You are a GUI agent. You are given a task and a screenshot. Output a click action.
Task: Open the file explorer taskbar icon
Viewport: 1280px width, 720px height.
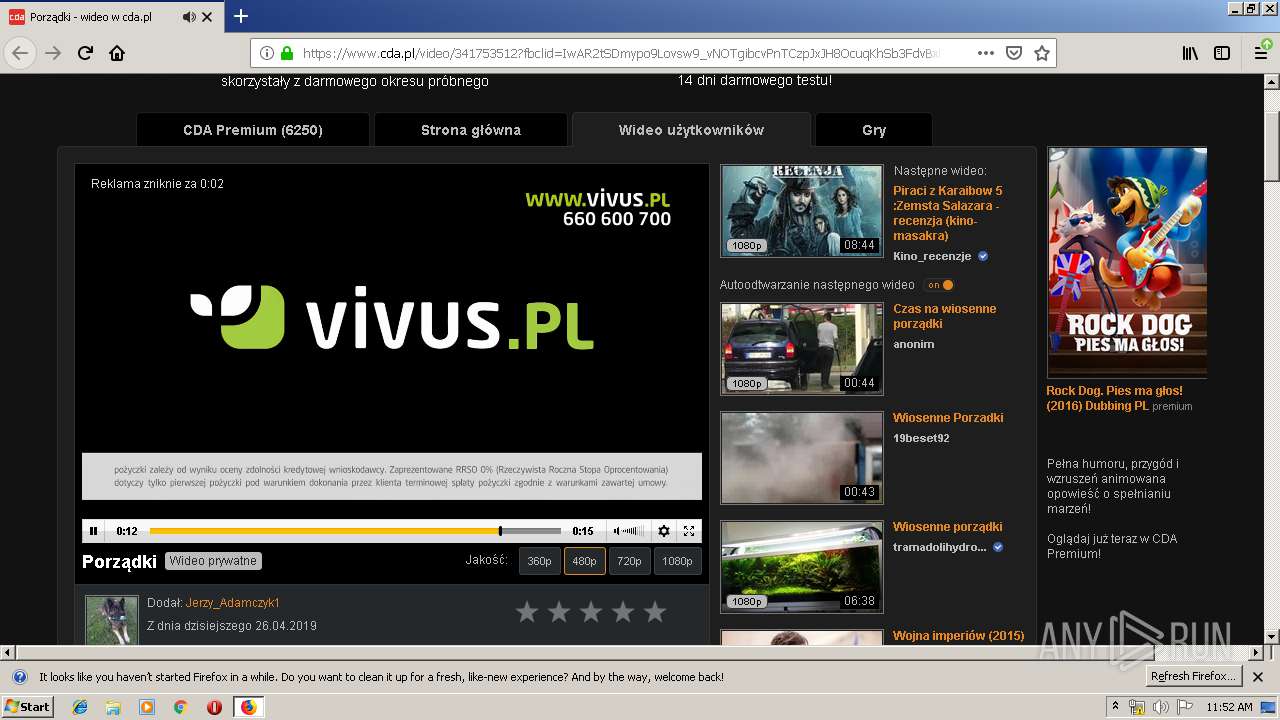113,707
